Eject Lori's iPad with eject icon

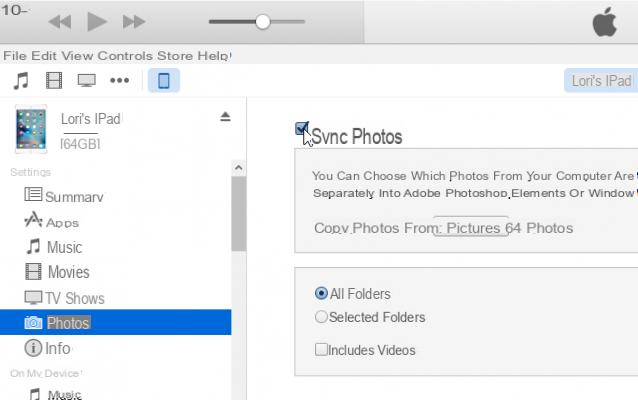tap(225, 117)
